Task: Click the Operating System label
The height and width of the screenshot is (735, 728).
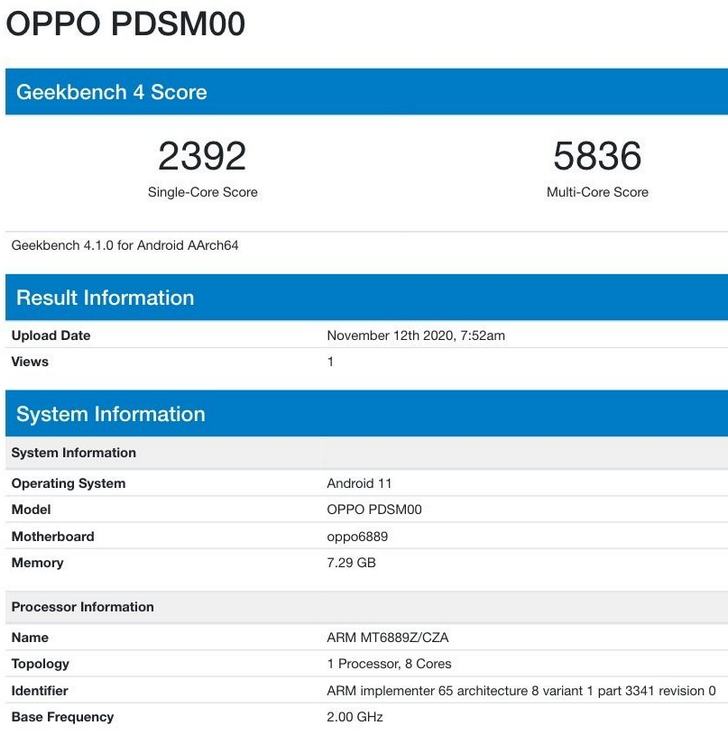Action: 68,483
